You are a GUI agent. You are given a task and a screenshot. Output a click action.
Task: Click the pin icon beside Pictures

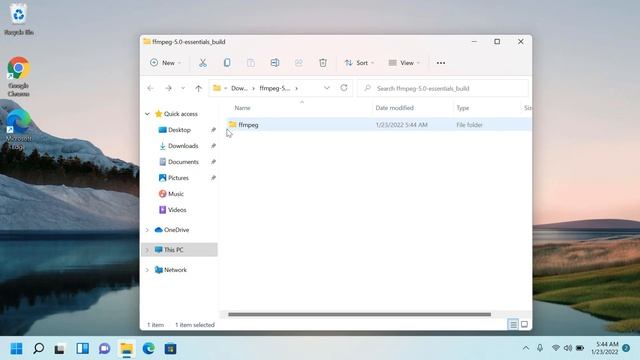coord(213,178)
